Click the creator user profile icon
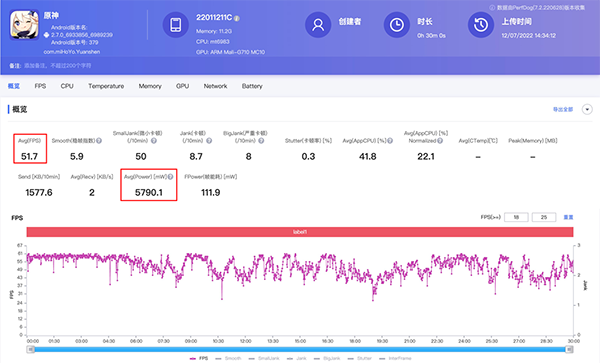Screen dimensions: 600x363 (318, 25)
